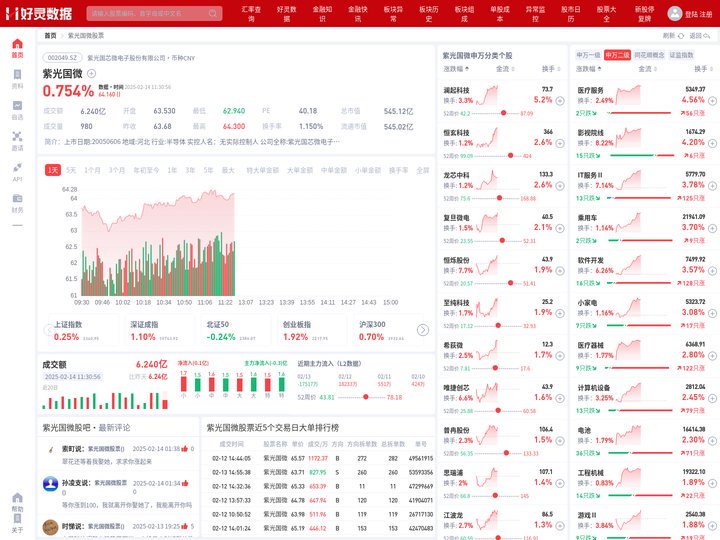Open 板块异常 in top menu
Viewport: 720px width, 540px height.
coord(393,13)
